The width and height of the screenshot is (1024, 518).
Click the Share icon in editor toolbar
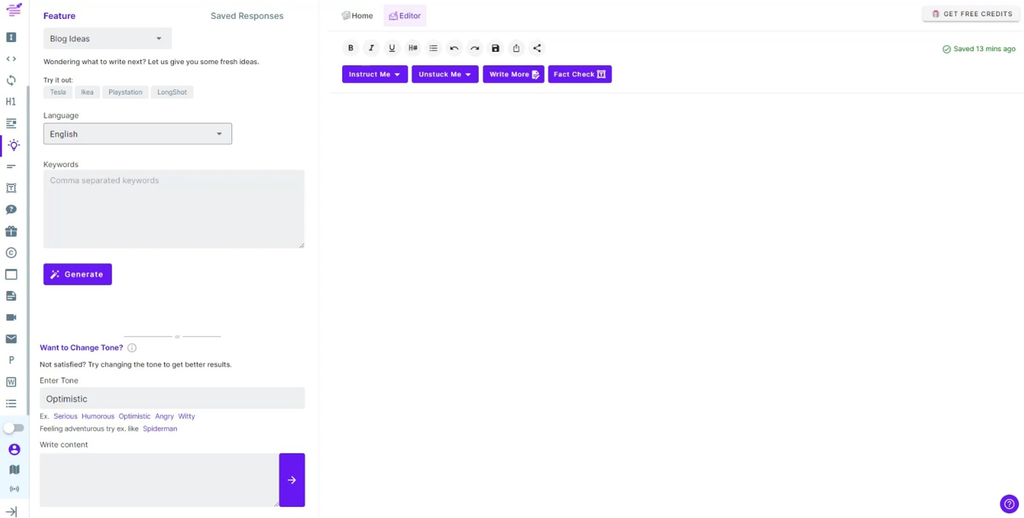[537, 48]
